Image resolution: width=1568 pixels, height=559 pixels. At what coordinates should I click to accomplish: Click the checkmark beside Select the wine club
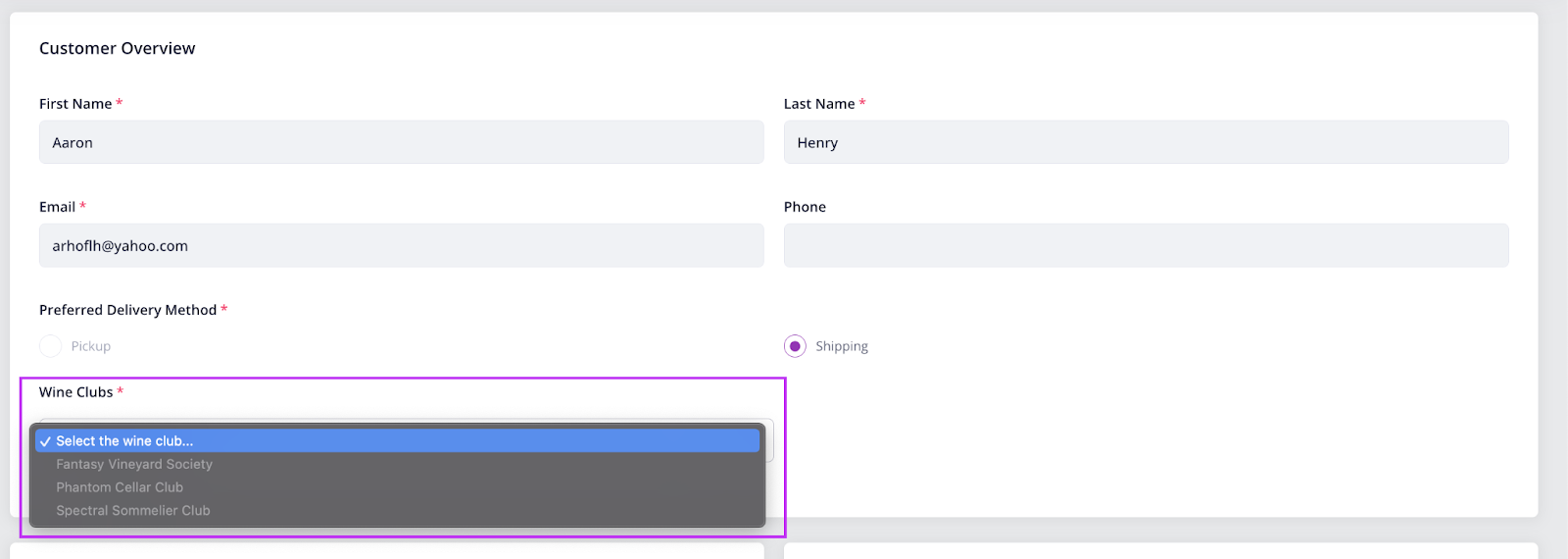(x=45, y=441)
